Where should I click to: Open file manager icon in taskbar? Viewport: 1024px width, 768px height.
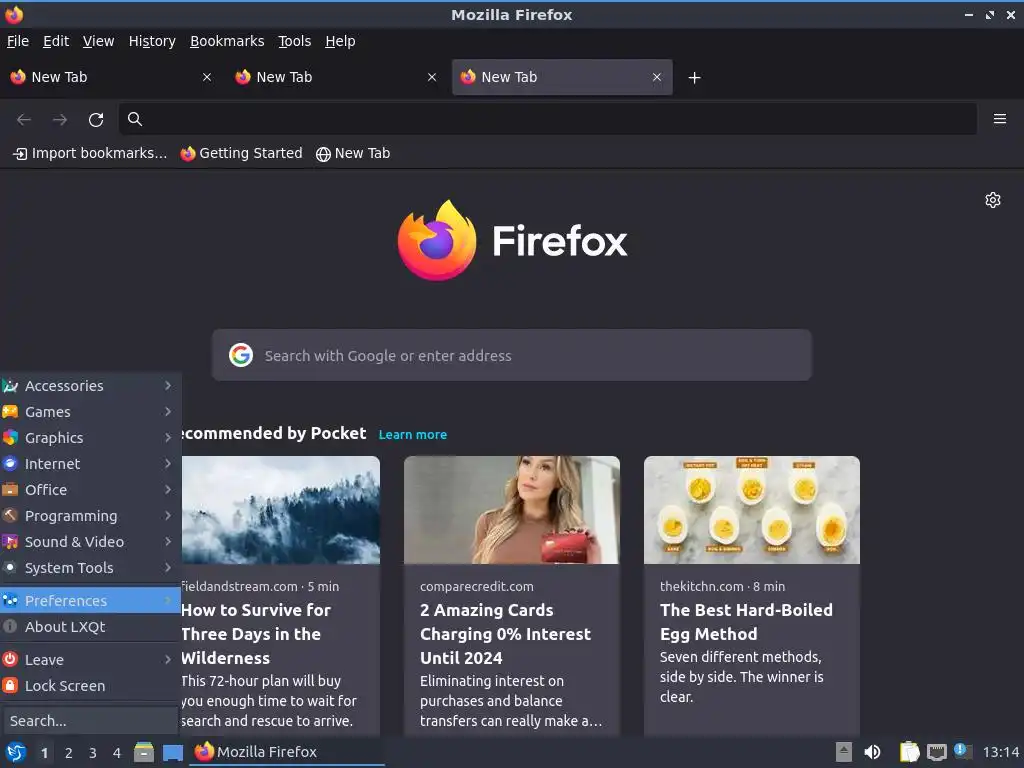144,752
